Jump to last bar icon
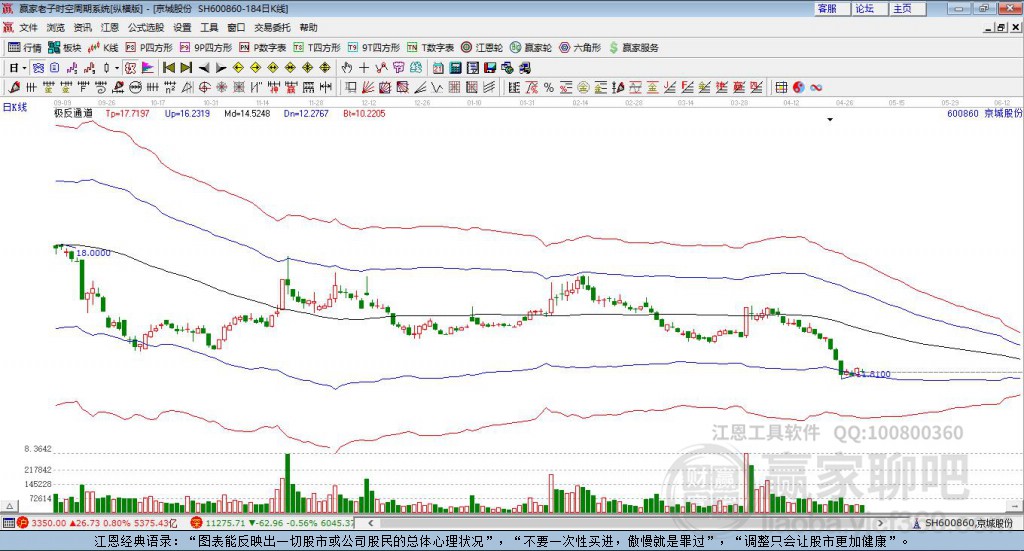Screen dimensions: 1024x551 coord(186,68)
